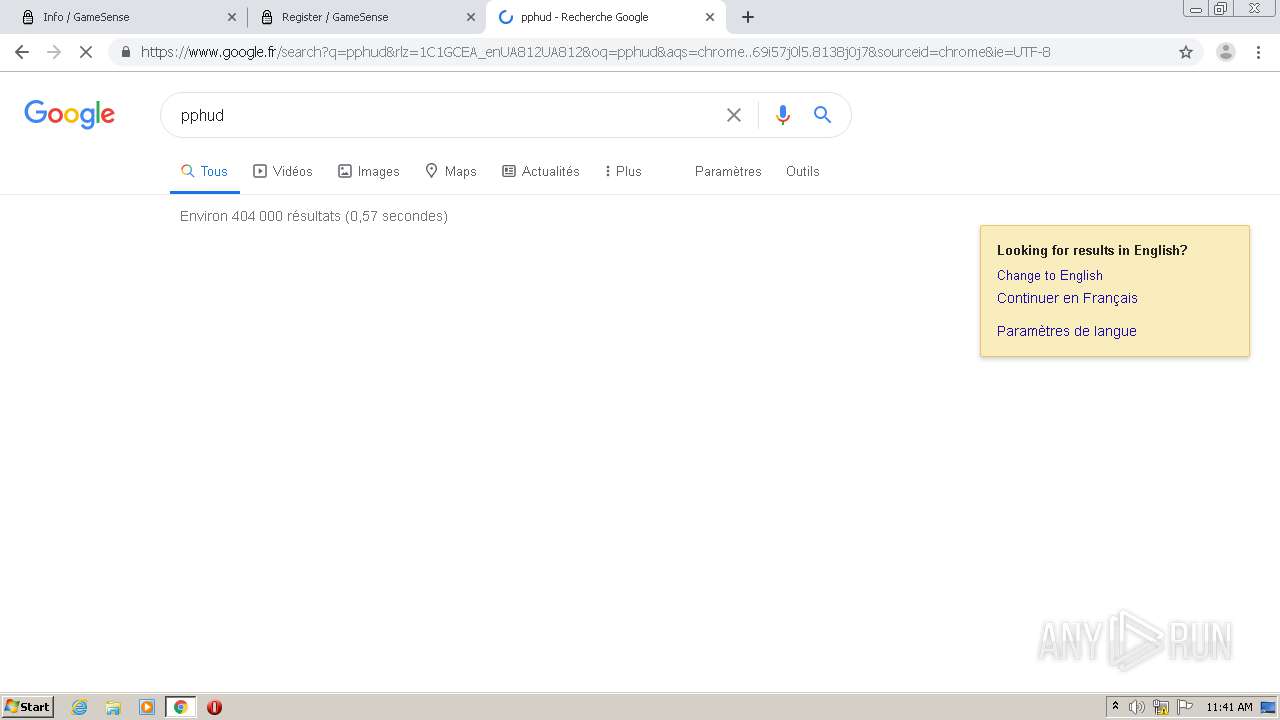Expand the Plus more menu
The image size is (1280, 720).
[x=623, y=171]
